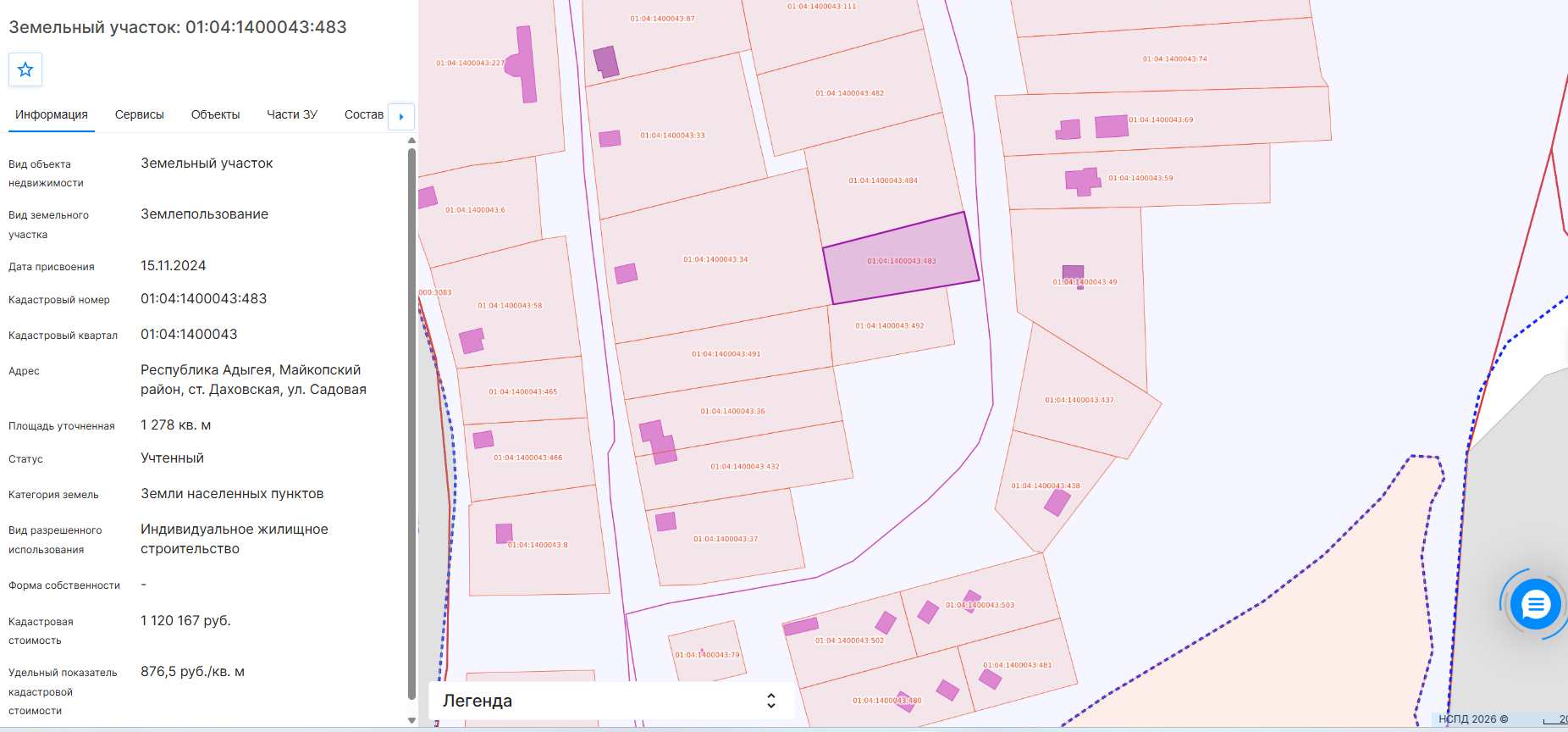Image resolution: width=1568 pixels, height=732 pixels.
Task: Select parcel 01:04:1400043:69 label on map
Action: [x=1161, y=120]
